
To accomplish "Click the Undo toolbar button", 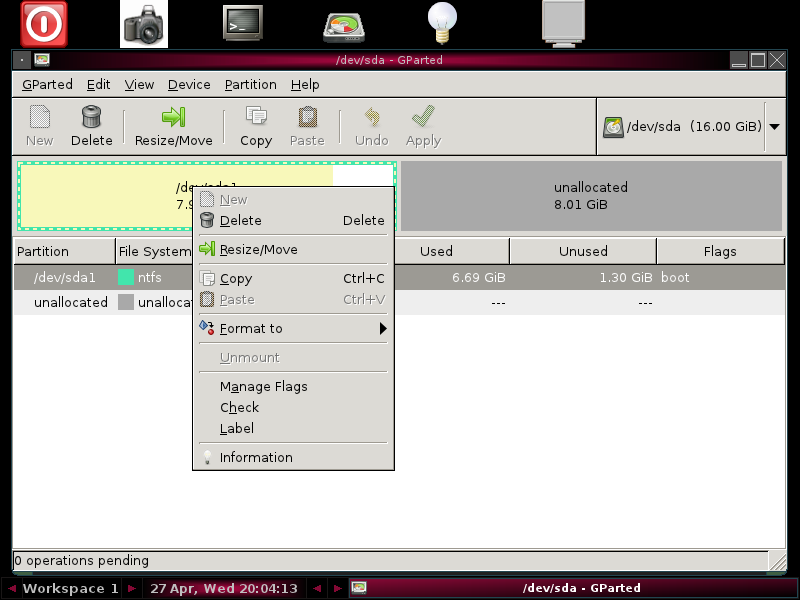I will tap(372, 126).
